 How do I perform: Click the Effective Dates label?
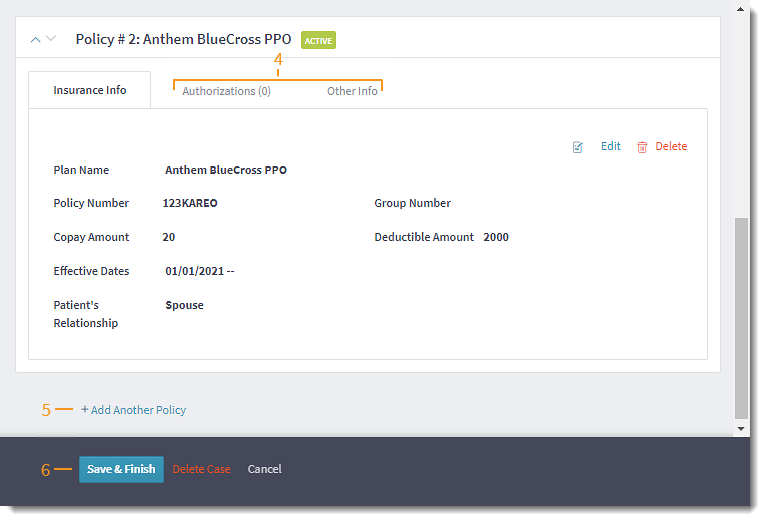91,271
